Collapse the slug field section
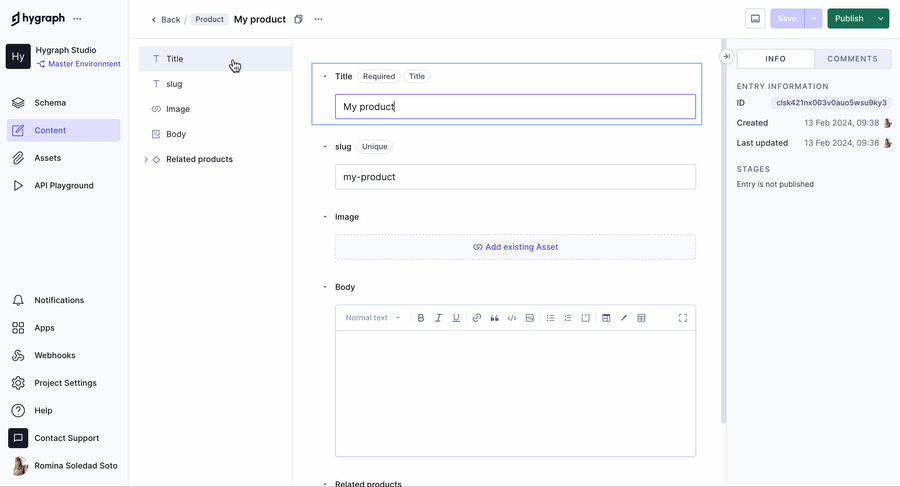900x487 pixels. point(325,147)
